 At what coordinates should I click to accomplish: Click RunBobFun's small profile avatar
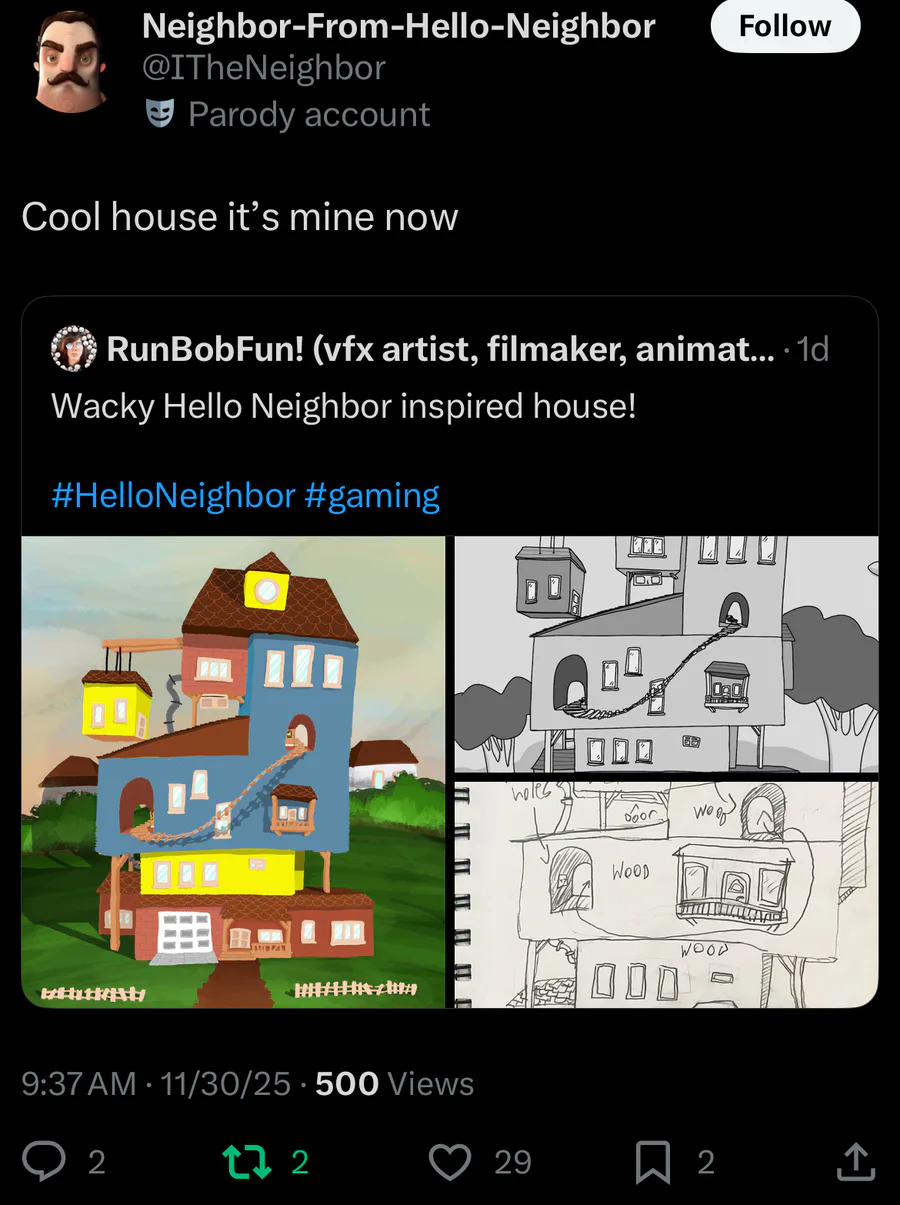pyautogui.click(x=73, y=349)
